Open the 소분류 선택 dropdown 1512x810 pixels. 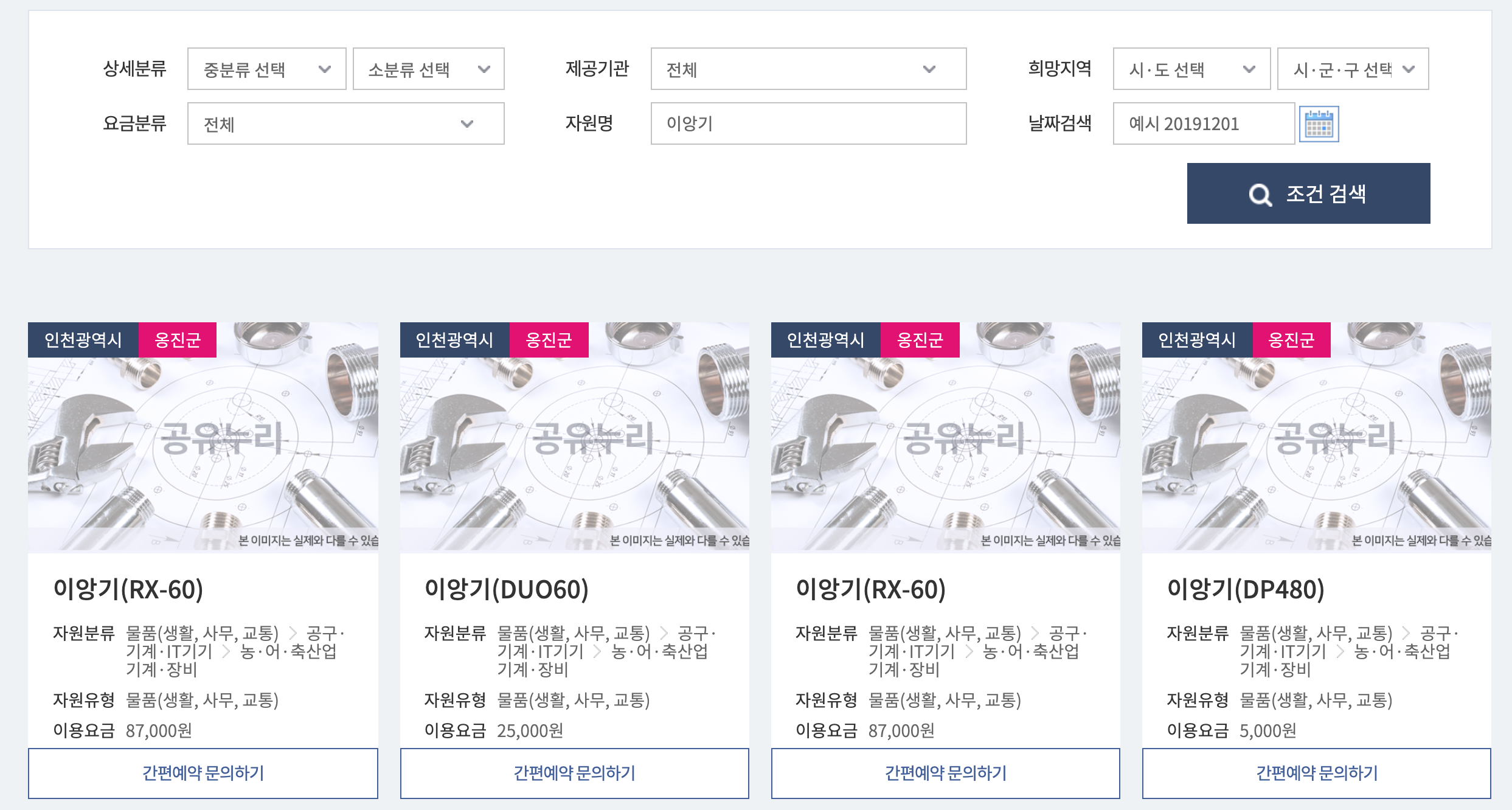coord(429,69)
